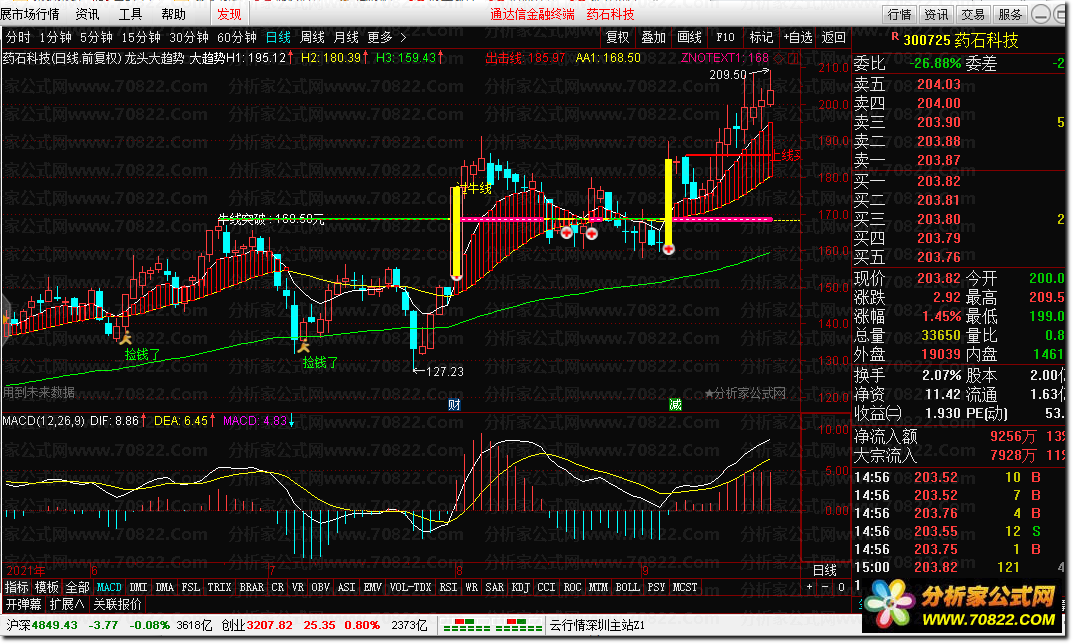Click the 返回 back button
1074x644 pixels.
(834, 38)
